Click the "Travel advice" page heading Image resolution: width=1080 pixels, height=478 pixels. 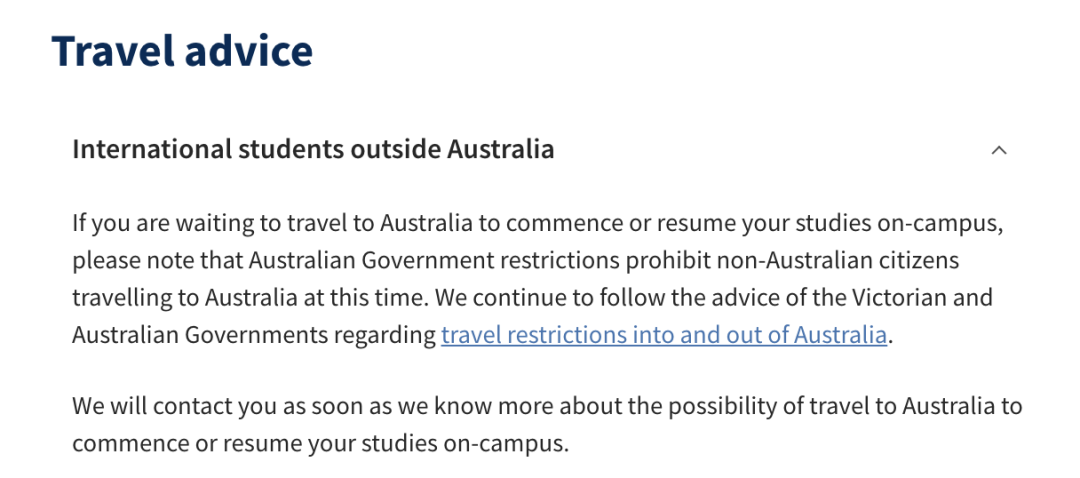pyautogui.click(x=183, y=50)
